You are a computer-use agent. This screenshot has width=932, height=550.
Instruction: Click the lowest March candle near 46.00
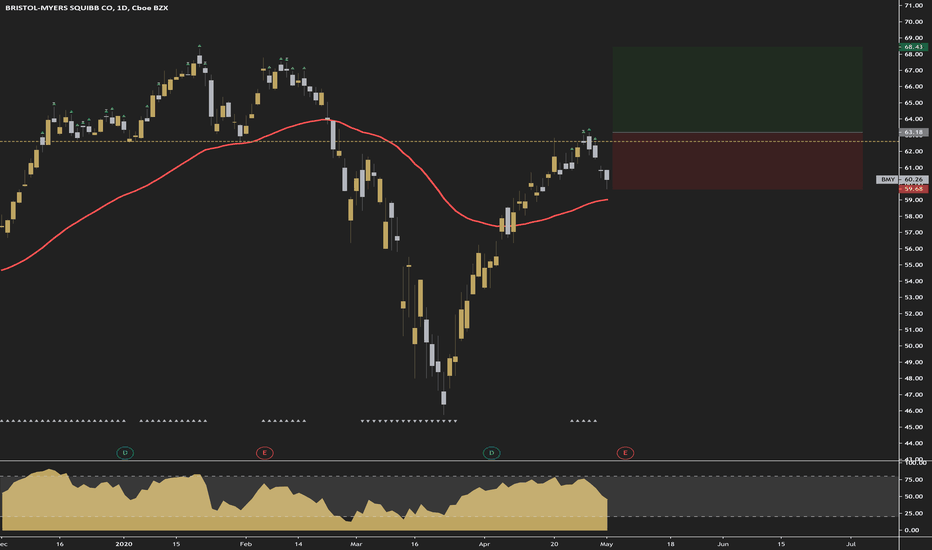click(x=443, y=397)
